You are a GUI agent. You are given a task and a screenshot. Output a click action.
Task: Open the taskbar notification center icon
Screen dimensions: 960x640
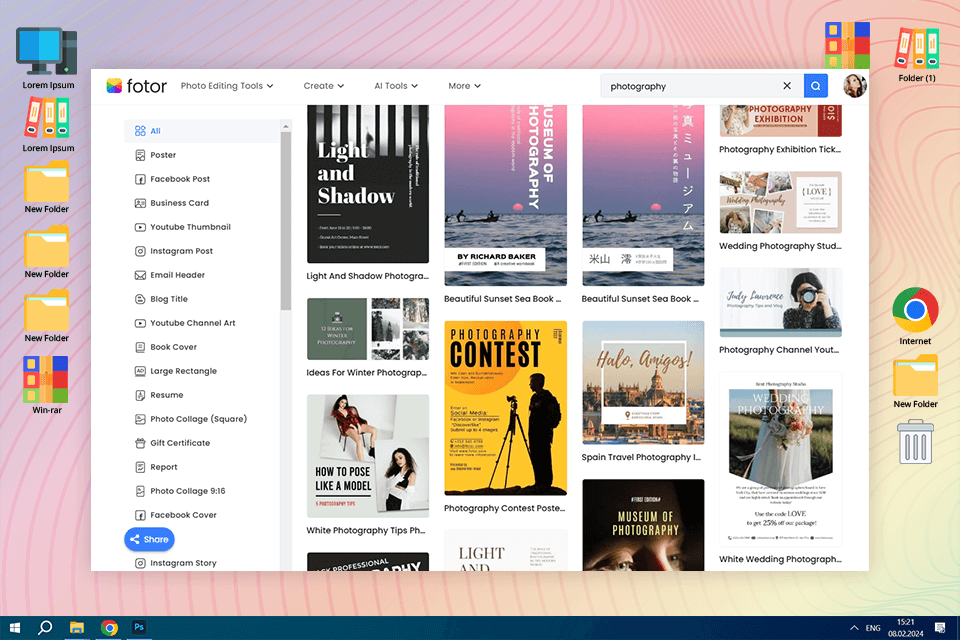click(x=940, y=628)
